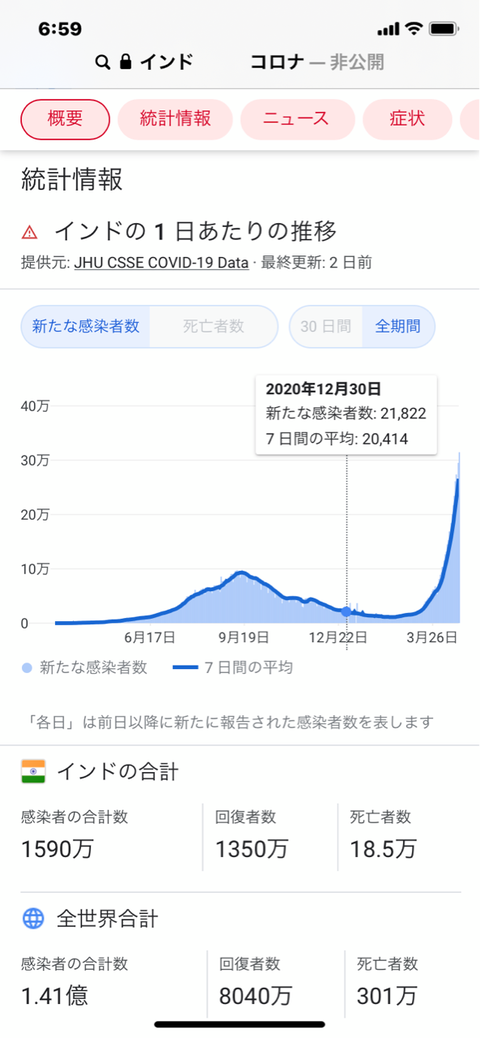This screenshot has height=1038, width=480.
Task: Select the 概要 tab
Action: (65, 119)
